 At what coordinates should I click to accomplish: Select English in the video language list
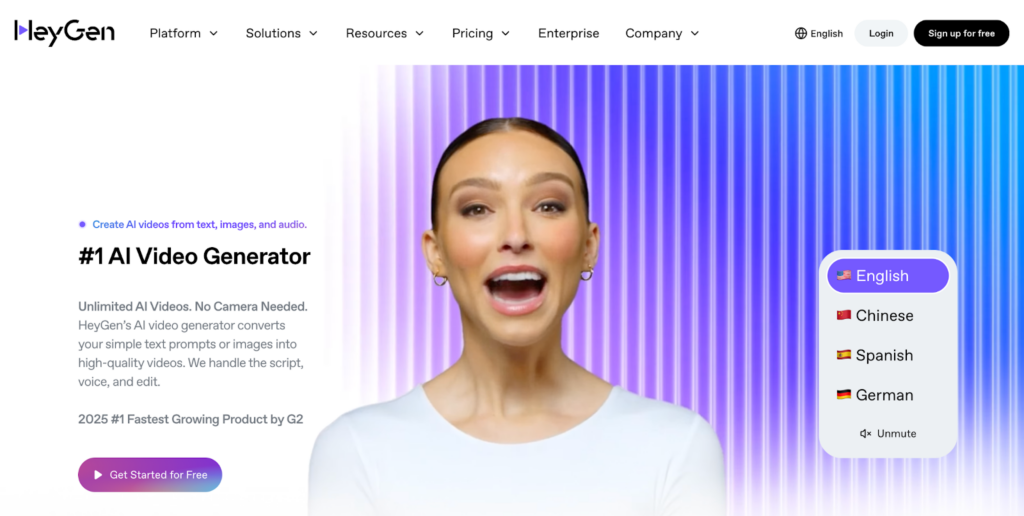click(888, 276)
